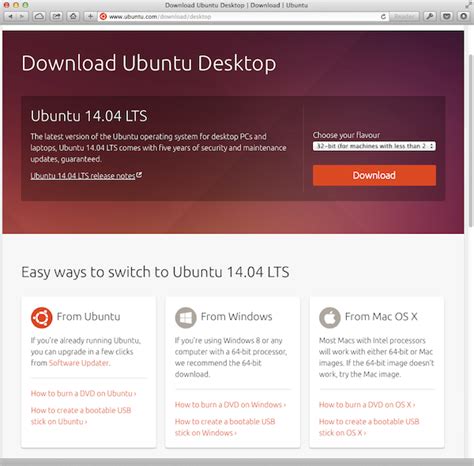Click the From Windows card title
The width and height of the screenshot is (474, 466).
(236, 316)
